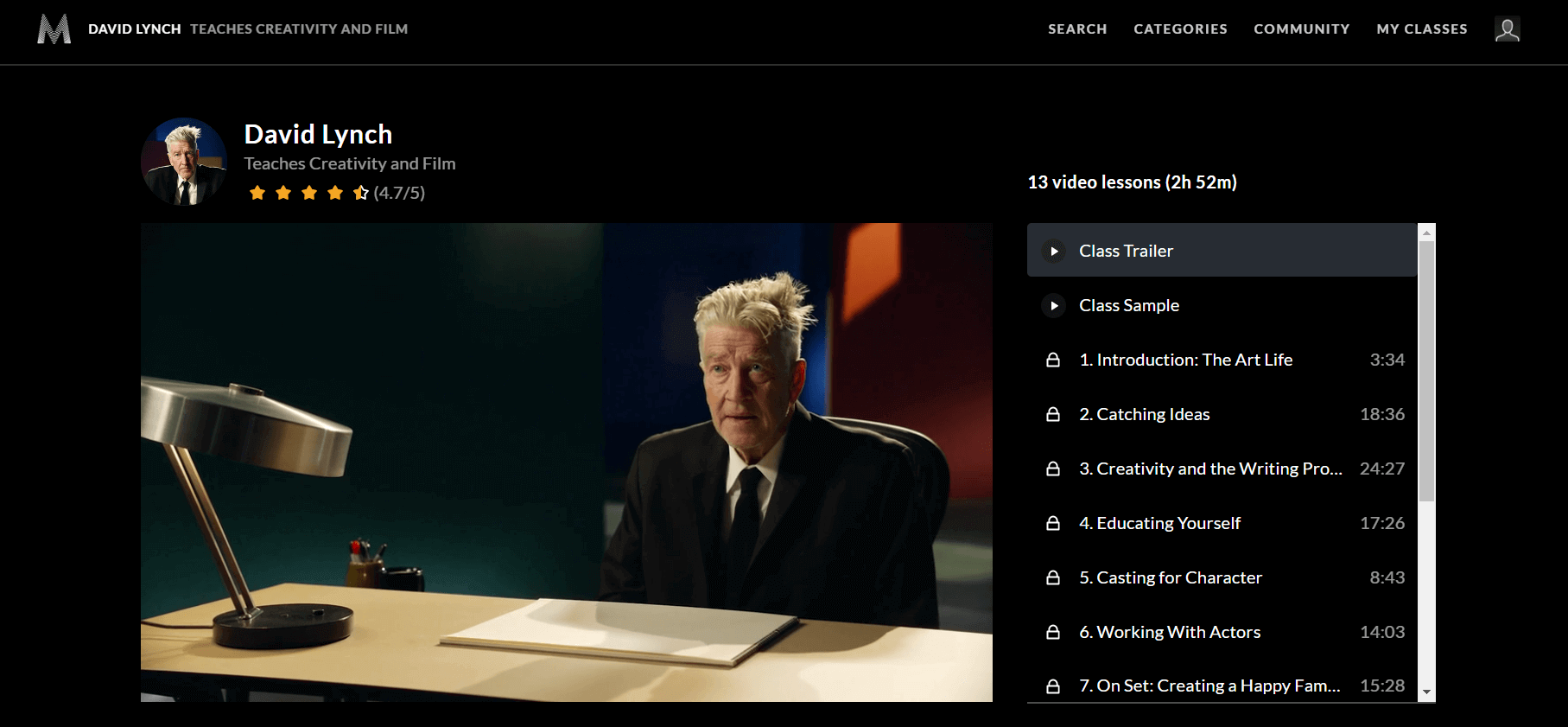The image size is (1568, 727).
Task: Click lock icon for On Set lesson
Action: coord(1053,686)
